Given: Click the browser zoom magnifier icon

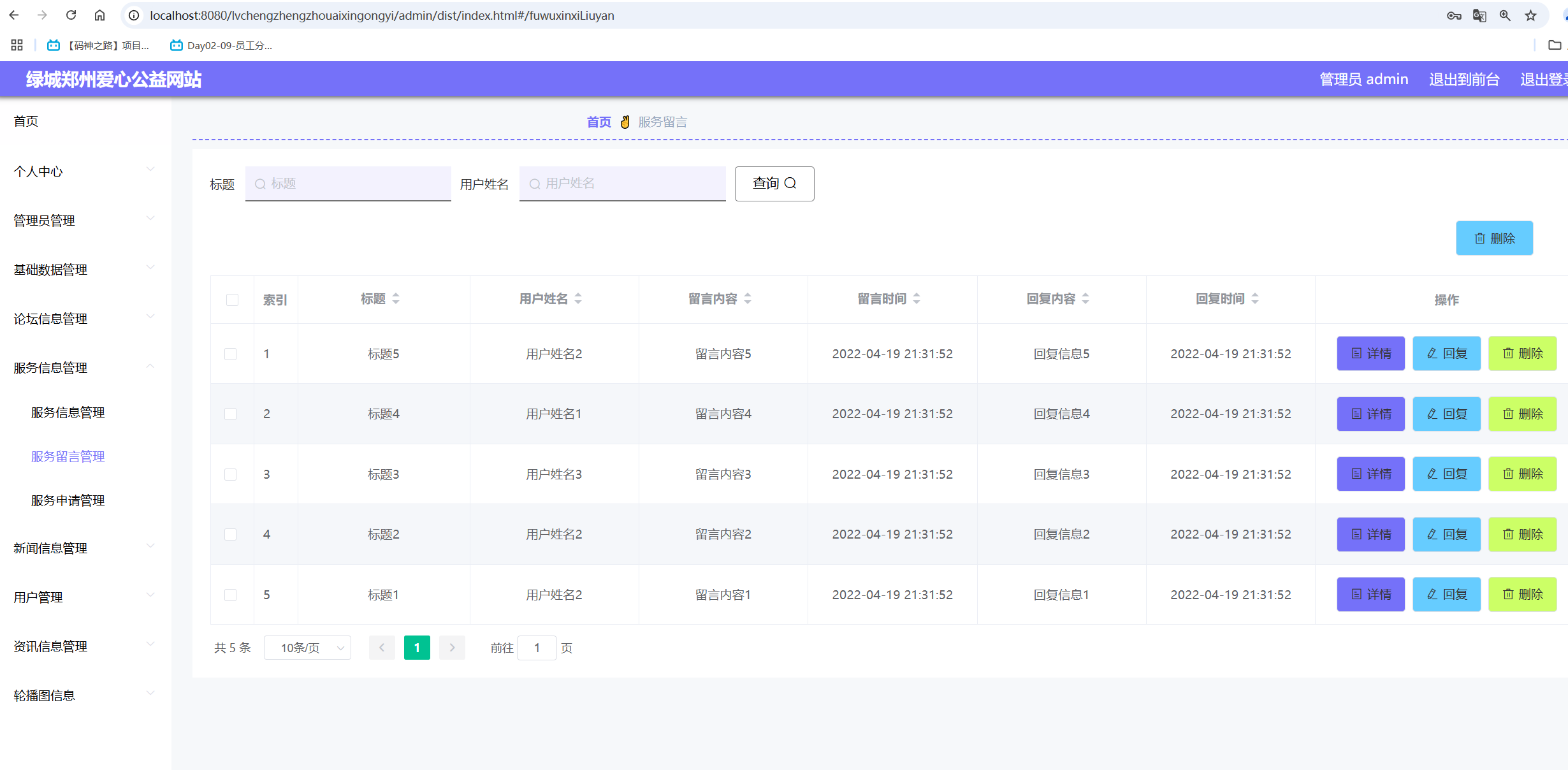Looking at the screenshot, I should 1505,15.
